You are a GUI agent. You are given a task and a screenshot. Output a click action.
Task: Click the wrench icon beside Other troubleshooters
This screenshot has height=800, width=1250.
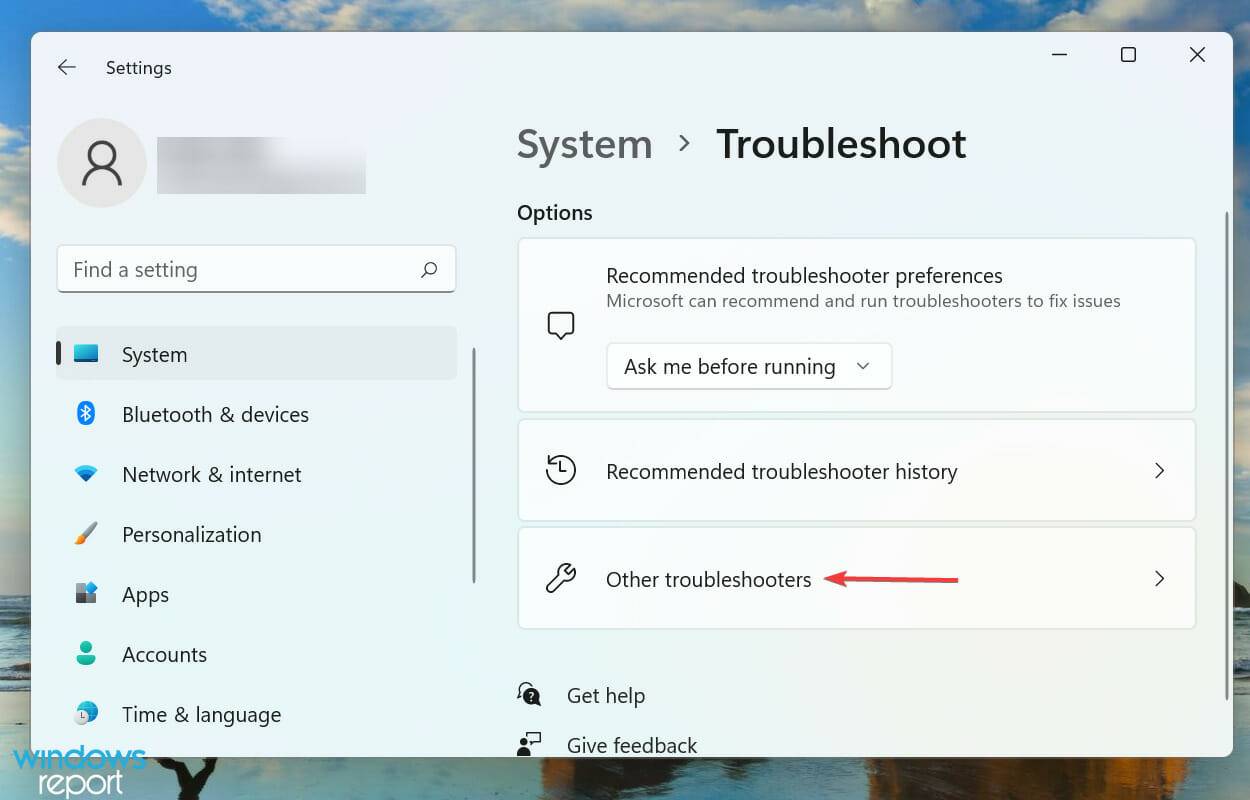click(561, 578)
